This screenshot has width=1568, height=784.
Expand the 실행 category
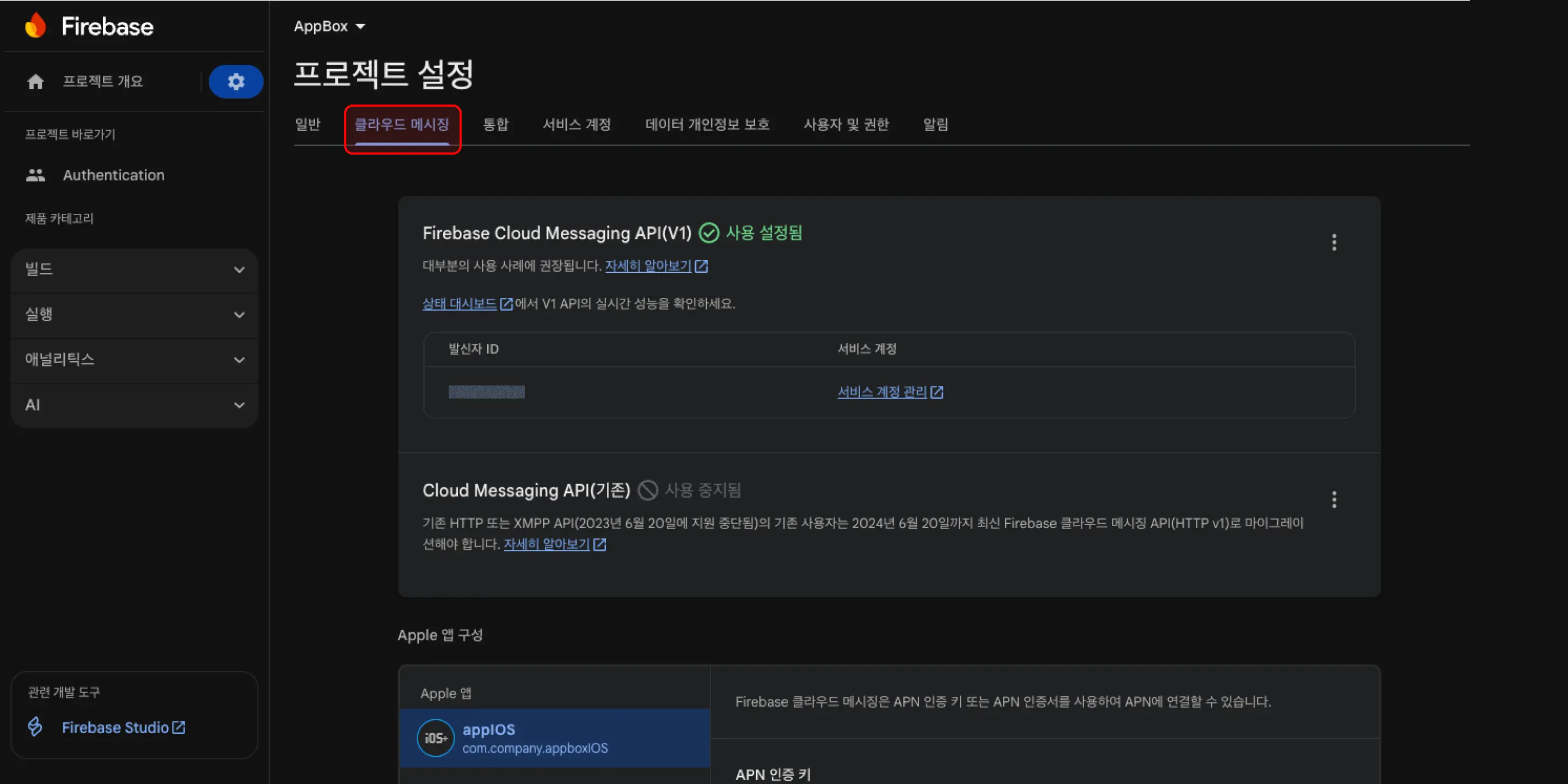tap(134, 315)
